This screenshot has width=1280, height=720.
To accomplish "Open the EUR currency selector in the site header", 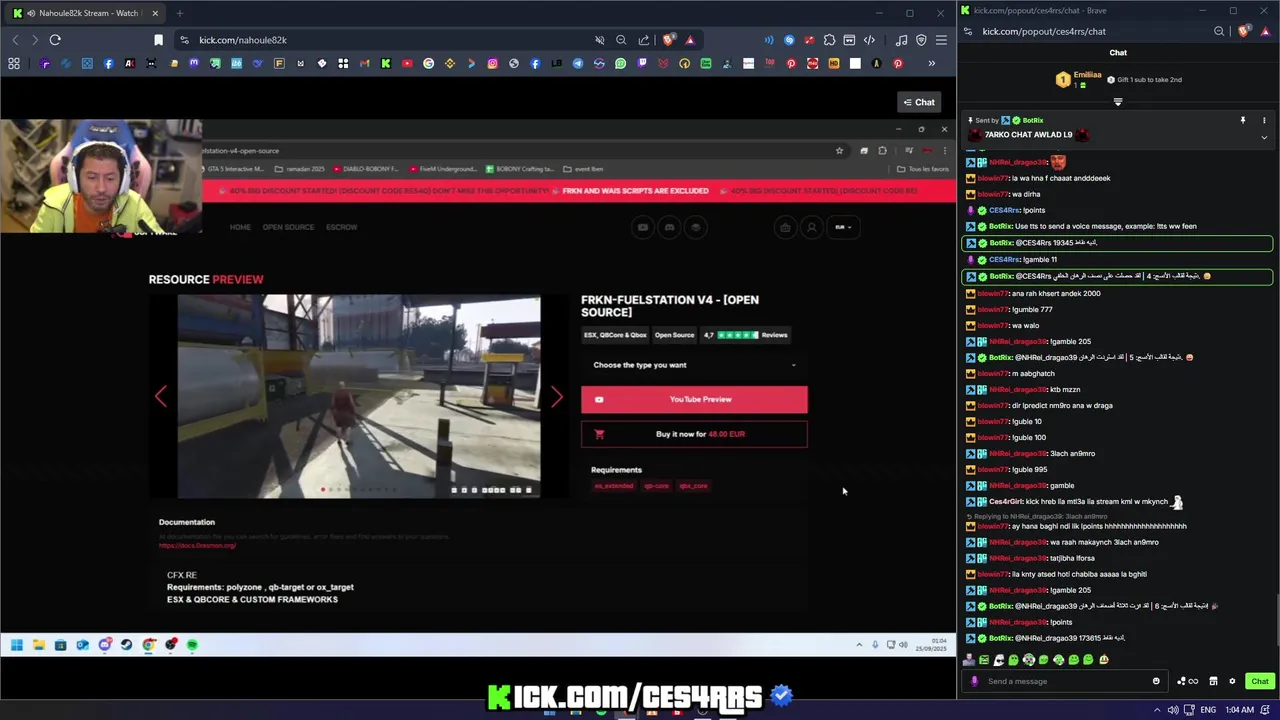I will 843,227.
